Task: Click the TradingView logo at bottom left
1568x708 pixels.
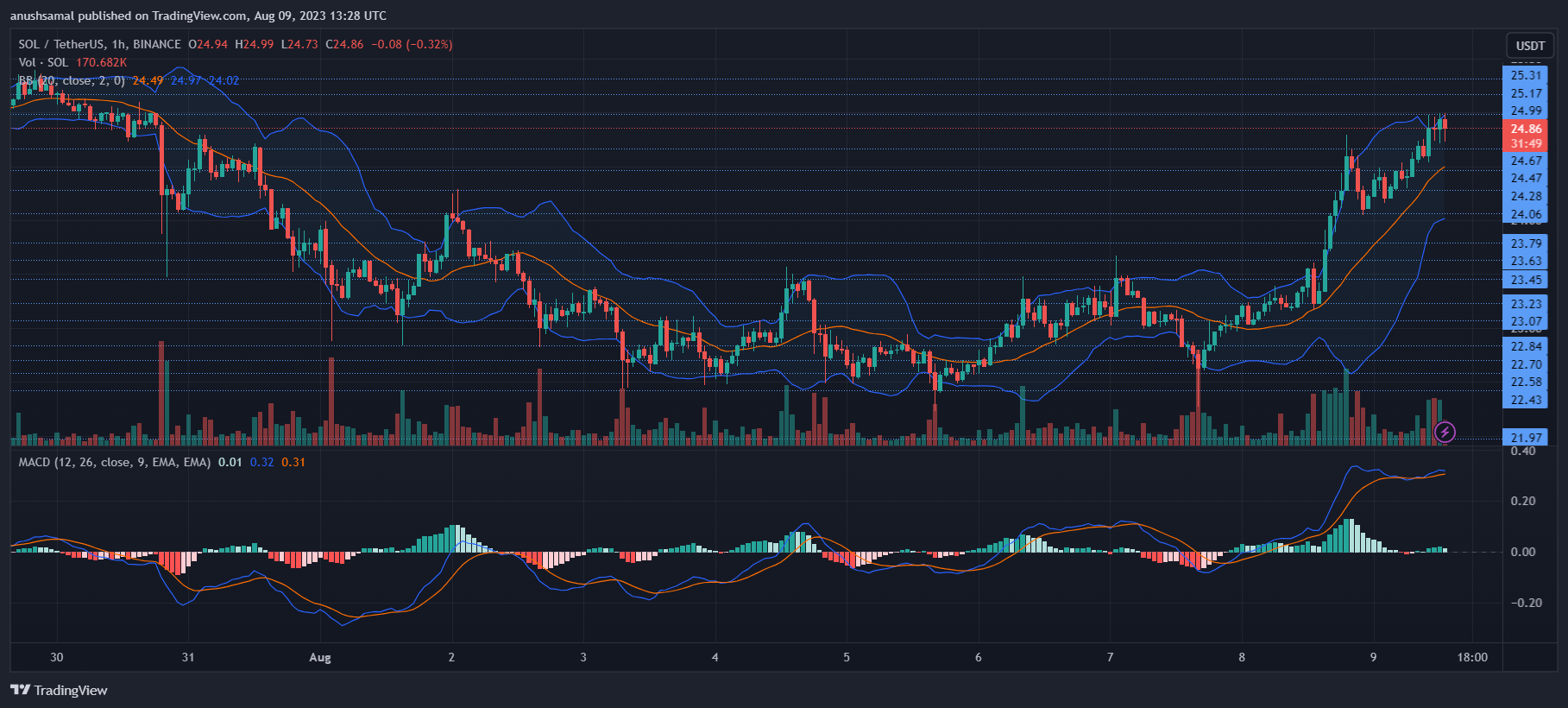Action: pos(59,690)
